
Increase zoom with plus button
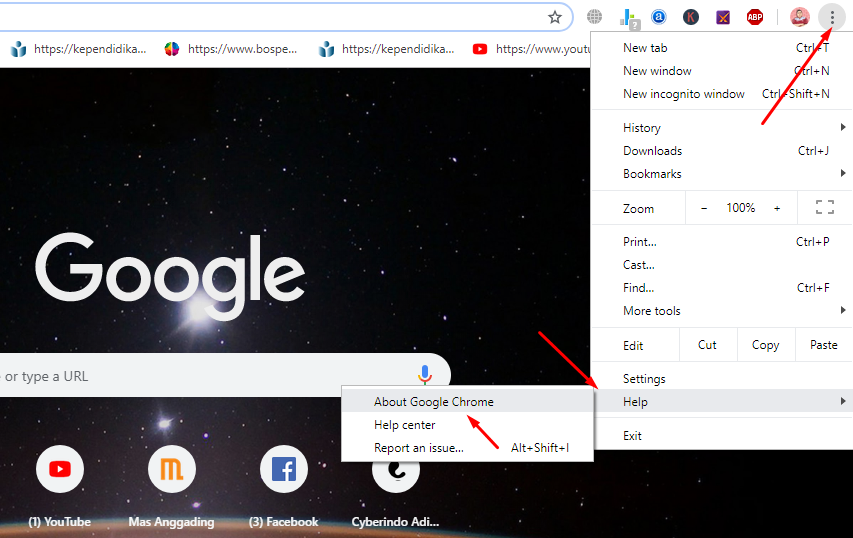click(777, 208)
